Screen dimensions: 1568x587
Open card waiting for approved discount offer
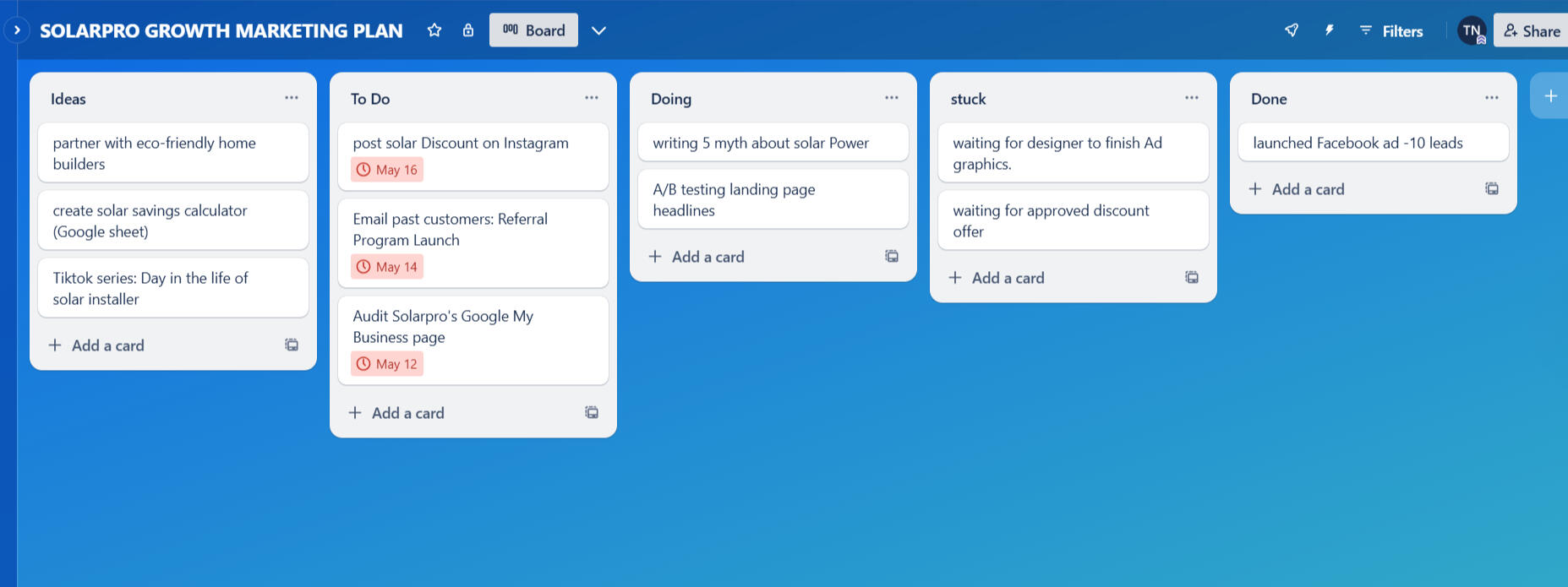[1074, 220]
